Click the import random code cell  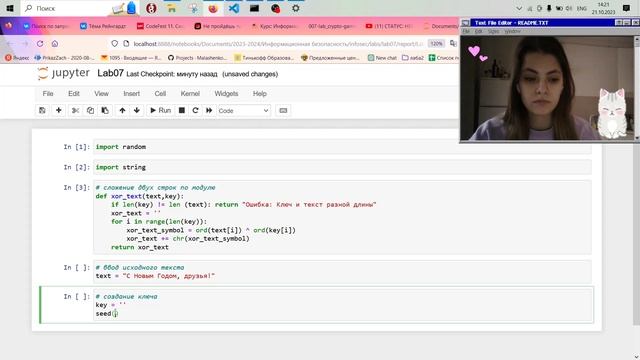pos(342,147)
